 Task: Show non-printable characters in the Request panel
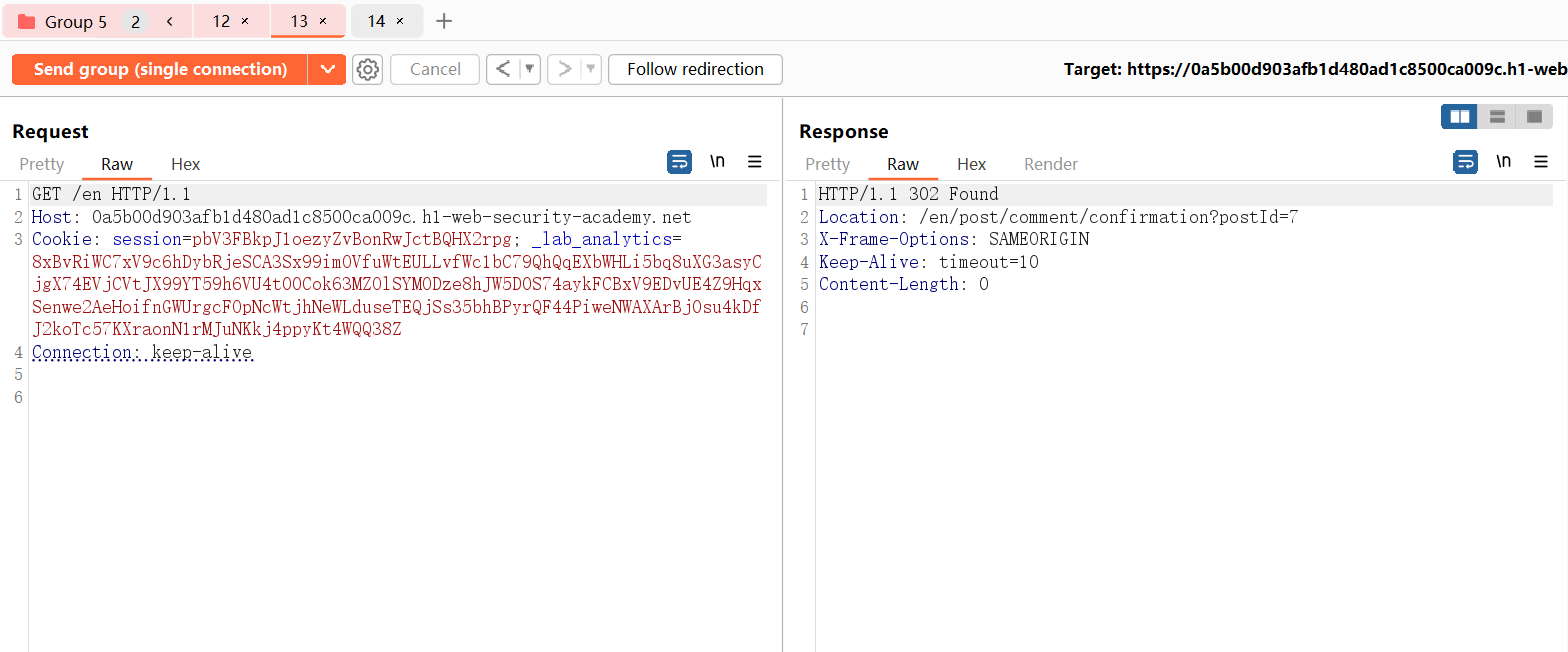click(717, 162)
